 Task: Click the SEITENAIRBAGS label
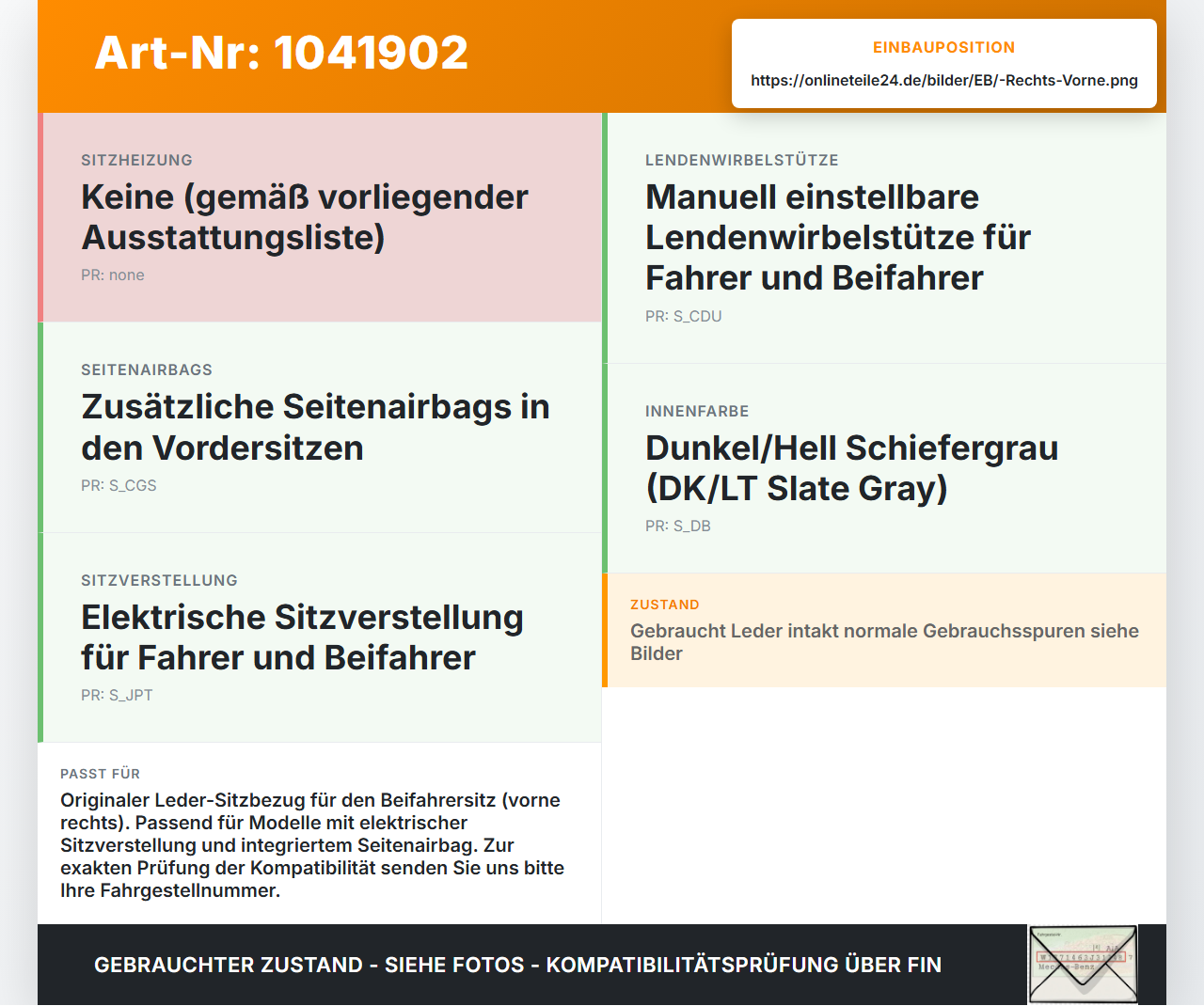[147, 369]
